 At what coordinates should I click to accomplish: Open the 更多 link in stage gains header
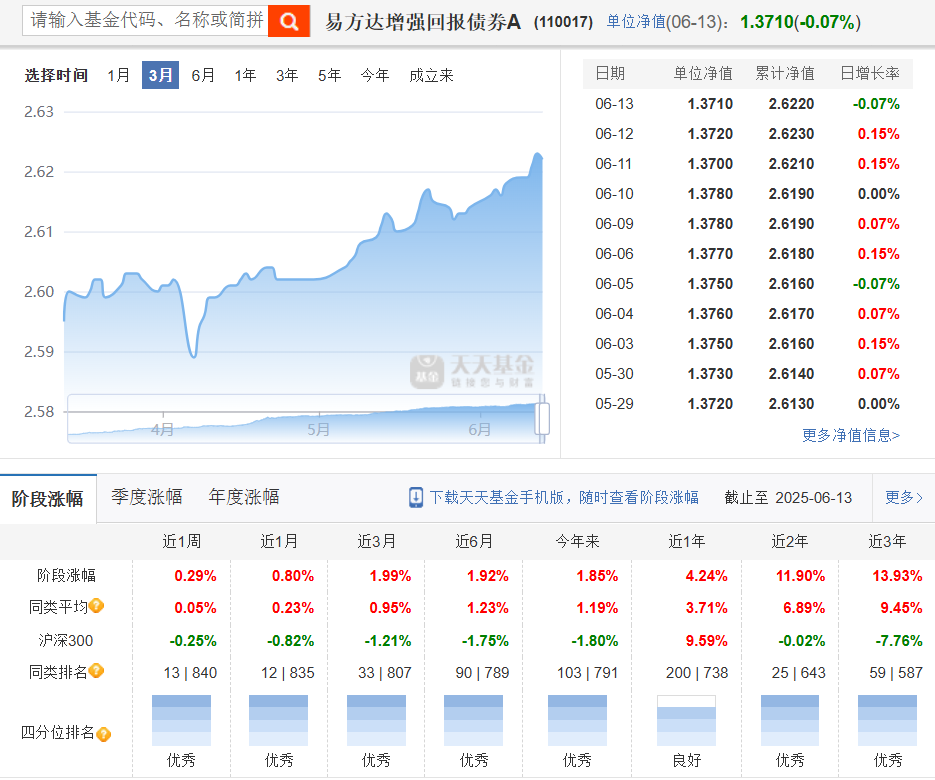click(x=903, y=497)
